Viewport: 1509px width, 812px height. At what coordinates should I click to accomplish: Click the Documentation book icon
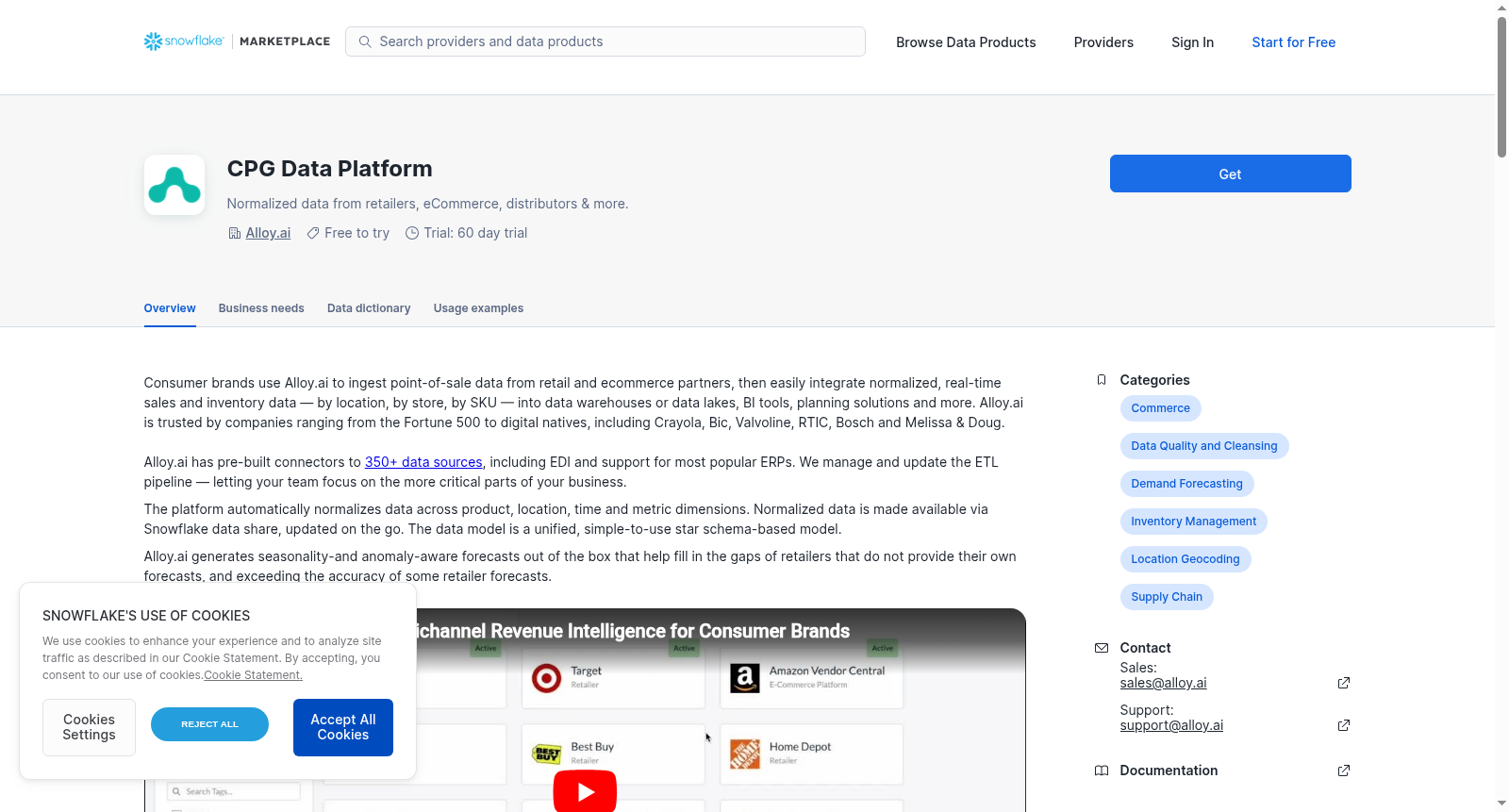(x=1102, y=771)
